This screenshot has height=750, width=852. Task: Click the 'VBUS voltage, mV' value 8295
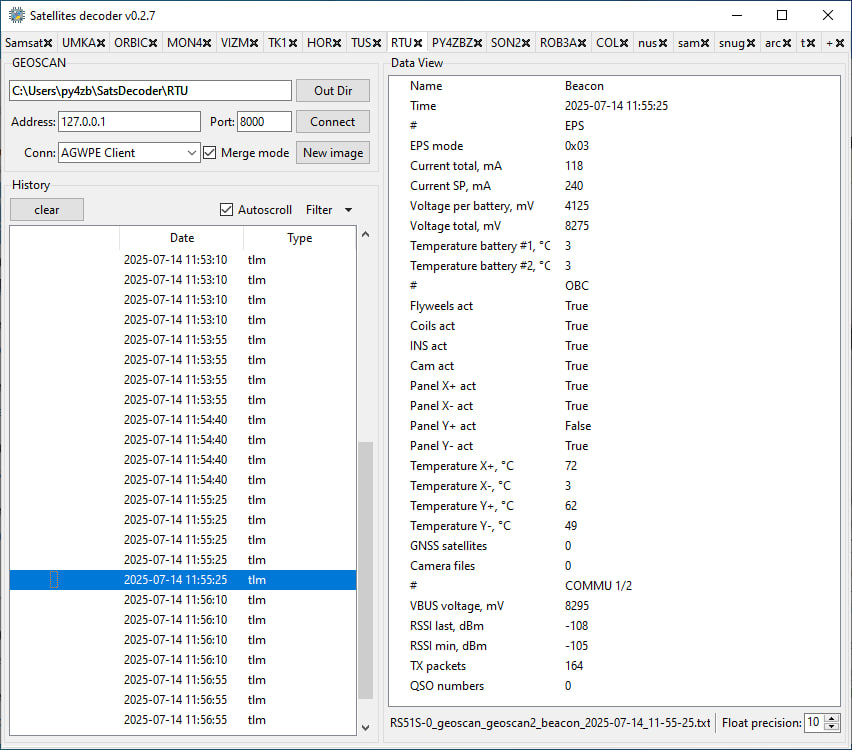point(577,605)
